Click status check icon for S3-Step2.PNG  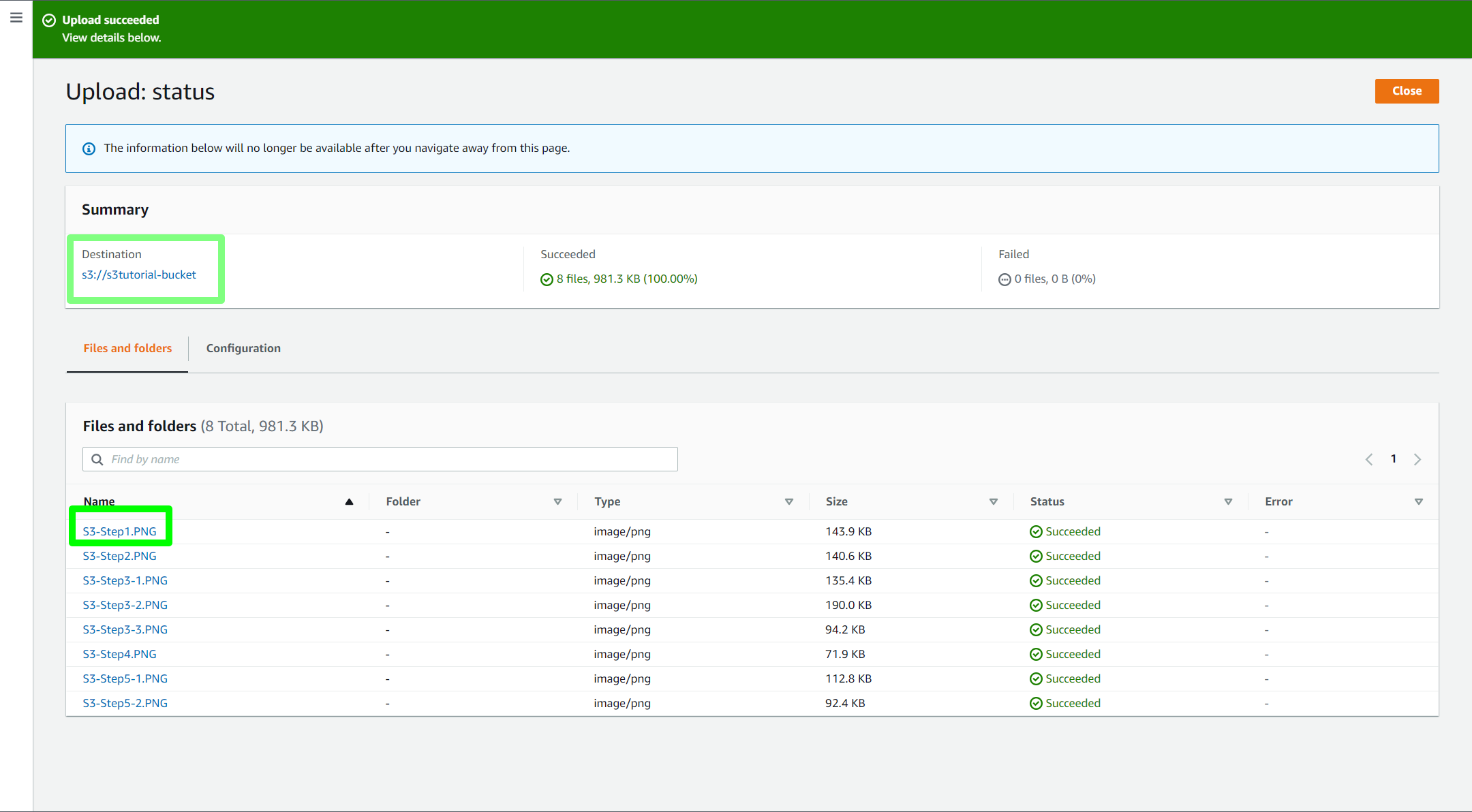[x=1036, y=556]
